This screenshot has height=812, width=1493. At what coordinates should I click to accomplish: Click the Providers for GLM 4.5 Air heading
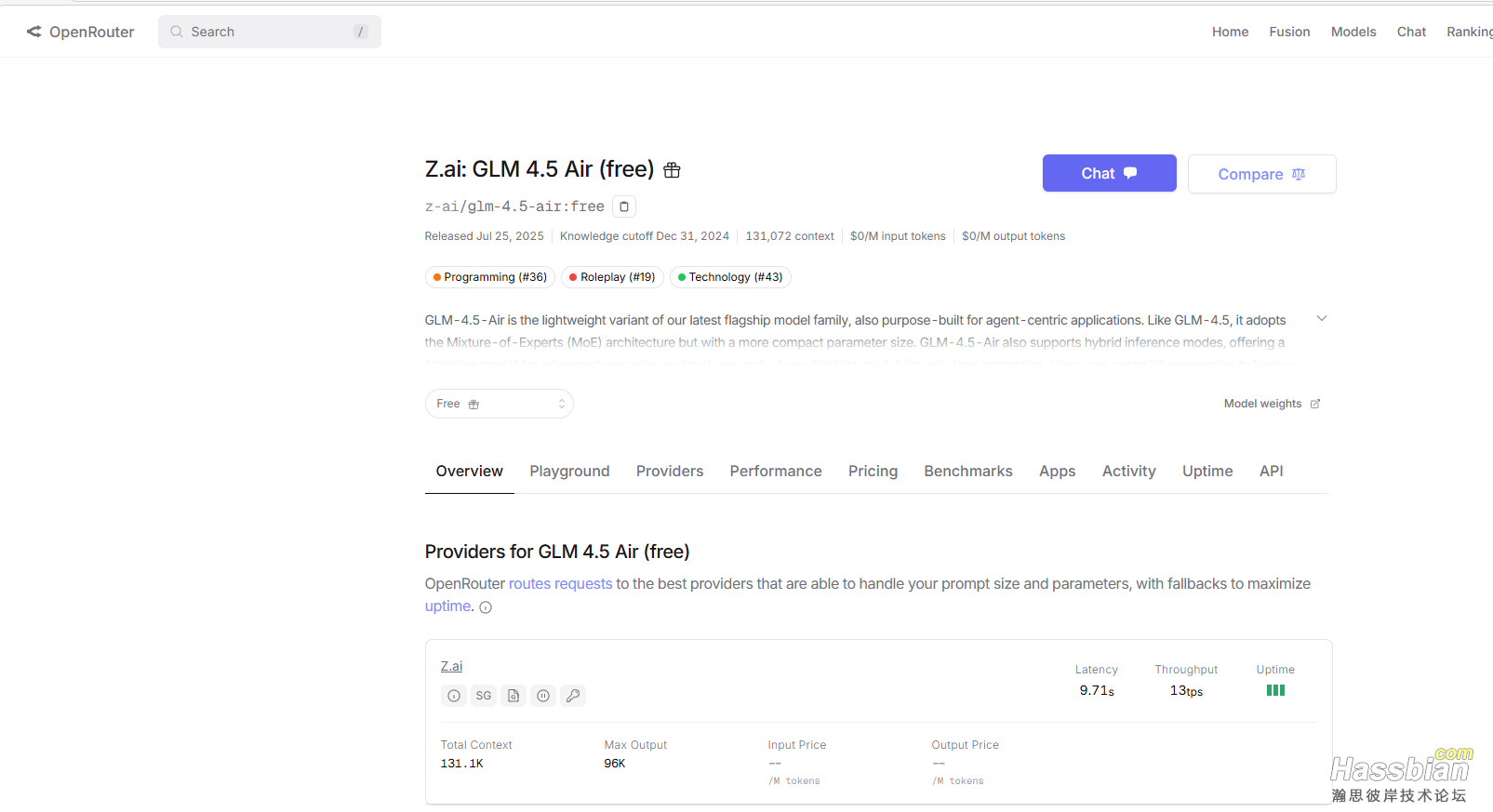click(557, 552)
